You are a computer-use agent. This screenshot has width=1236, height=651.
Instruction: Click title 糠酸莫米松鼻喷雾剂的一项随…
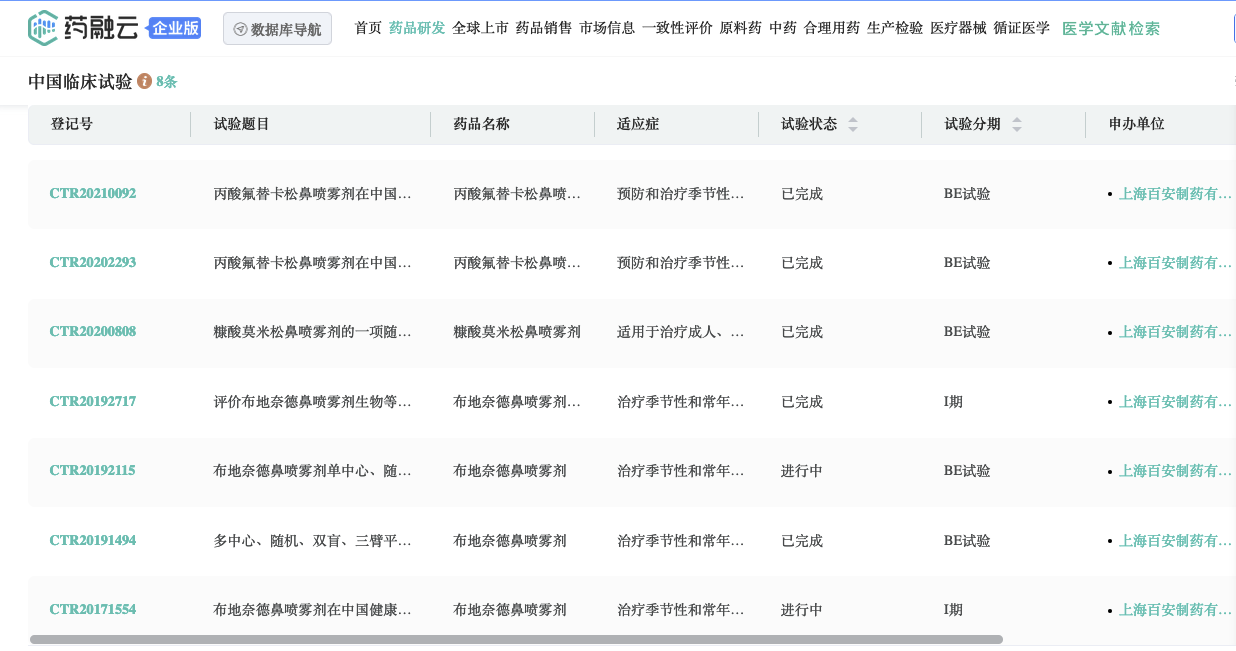313,332
